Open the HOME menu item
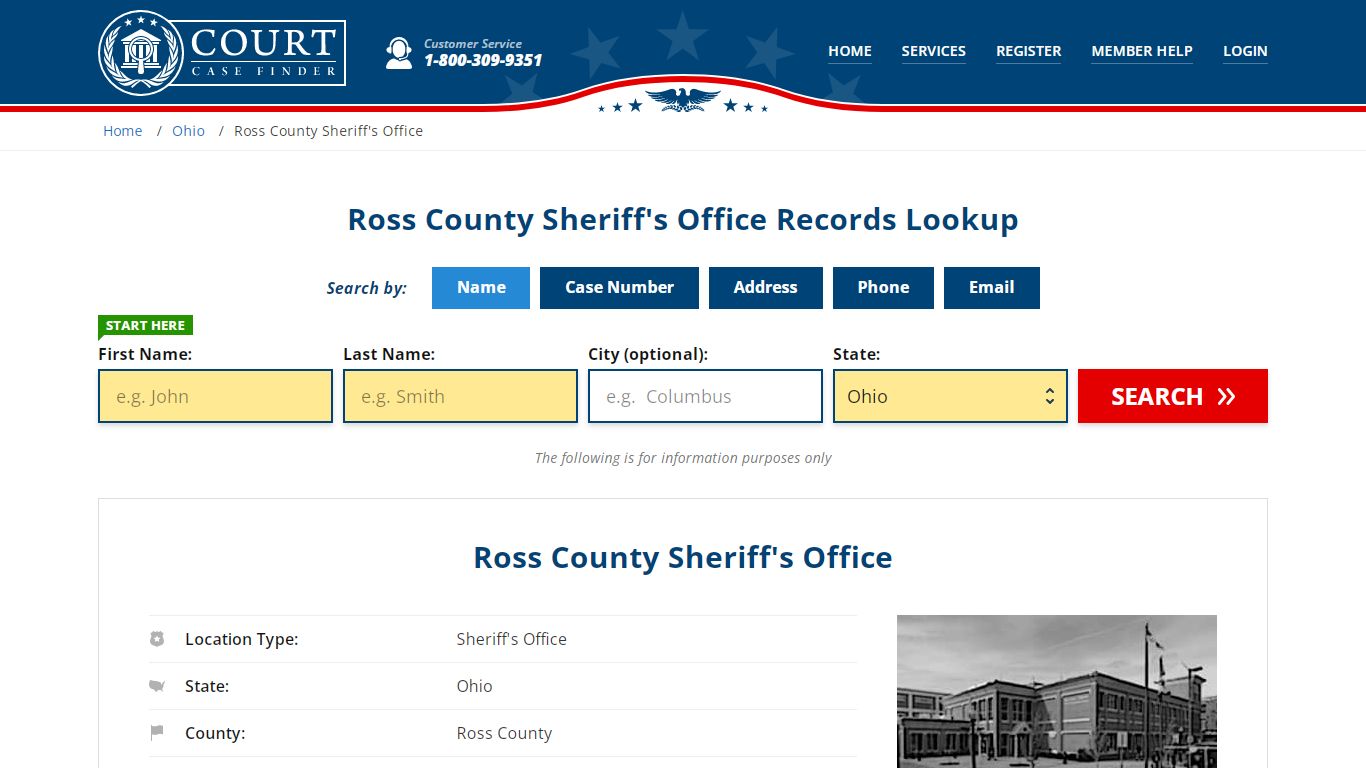 pyautogui.click(x=850, y=51)
